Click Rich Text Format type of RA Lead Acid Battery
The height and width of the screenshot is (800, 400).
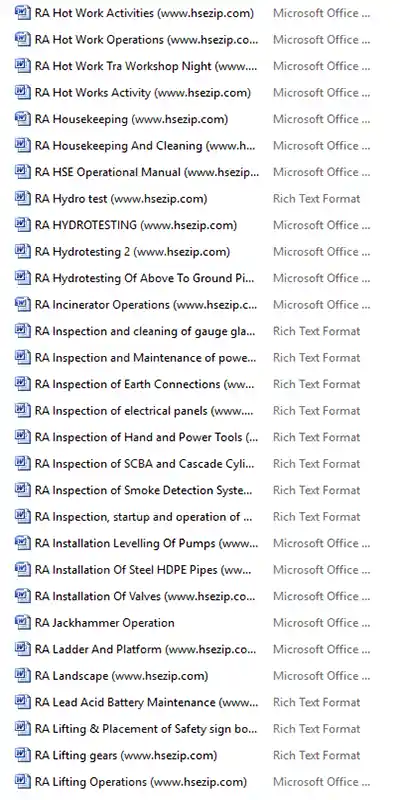(x=317, y=703)
